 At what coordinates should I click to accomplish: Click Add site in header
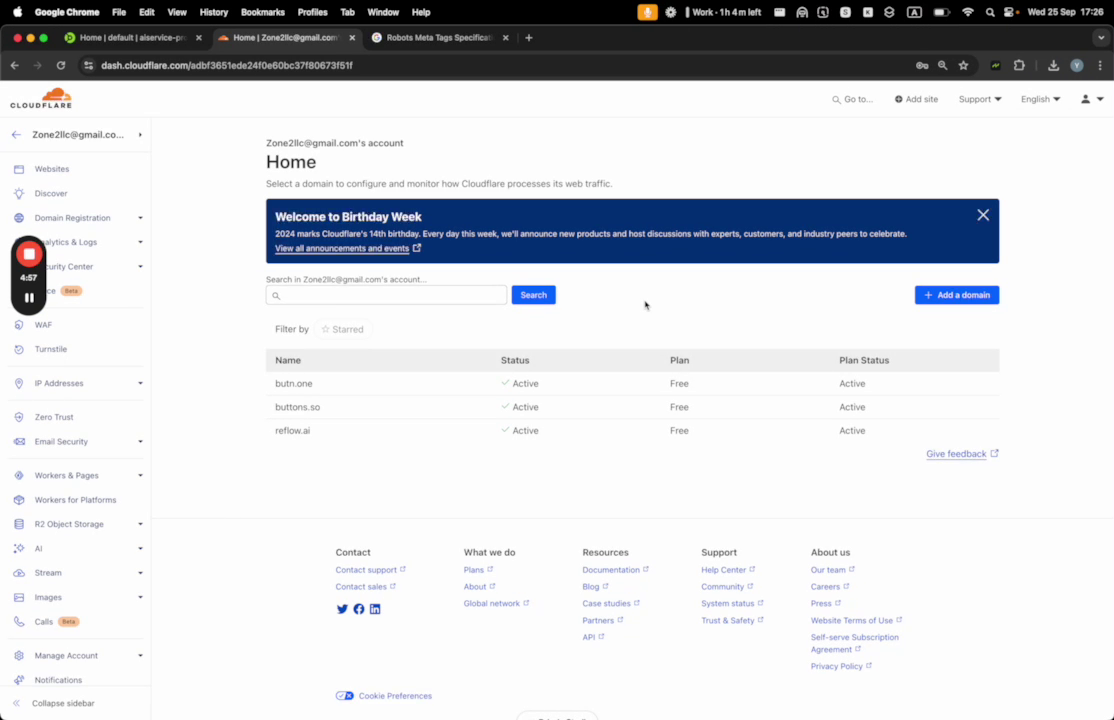[x=916, y=99]
